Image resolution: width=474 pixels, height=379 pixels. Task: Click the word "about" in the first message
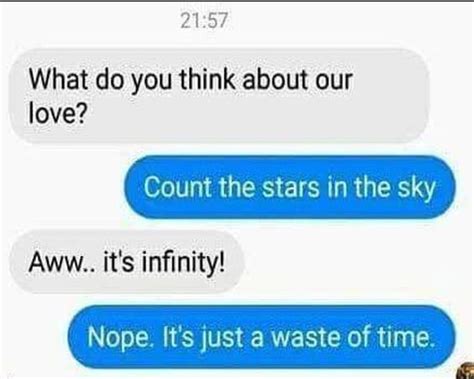[x=275, y=80]
